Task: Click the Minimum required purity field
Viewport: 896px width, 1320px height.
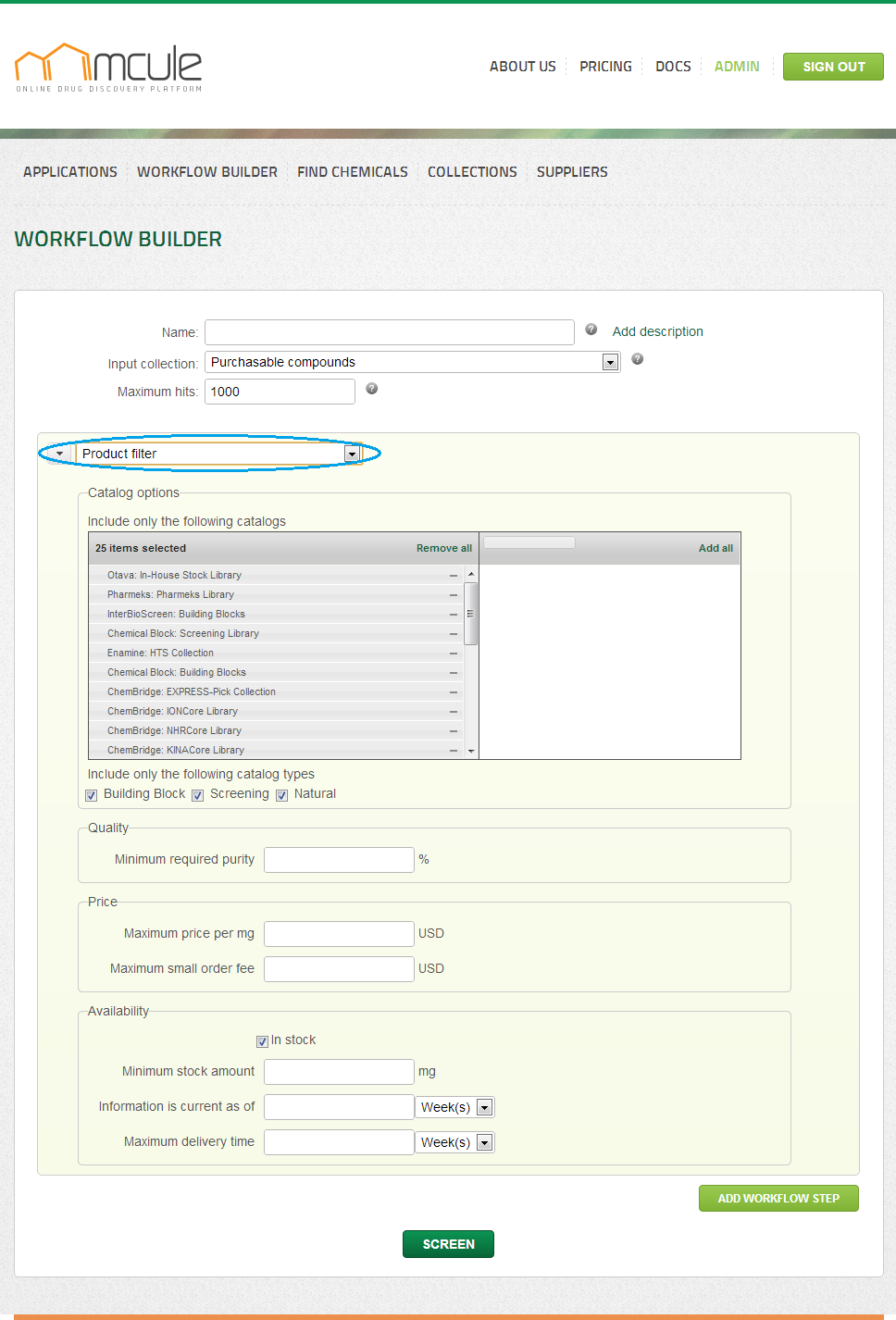Action: pos(339,860)
